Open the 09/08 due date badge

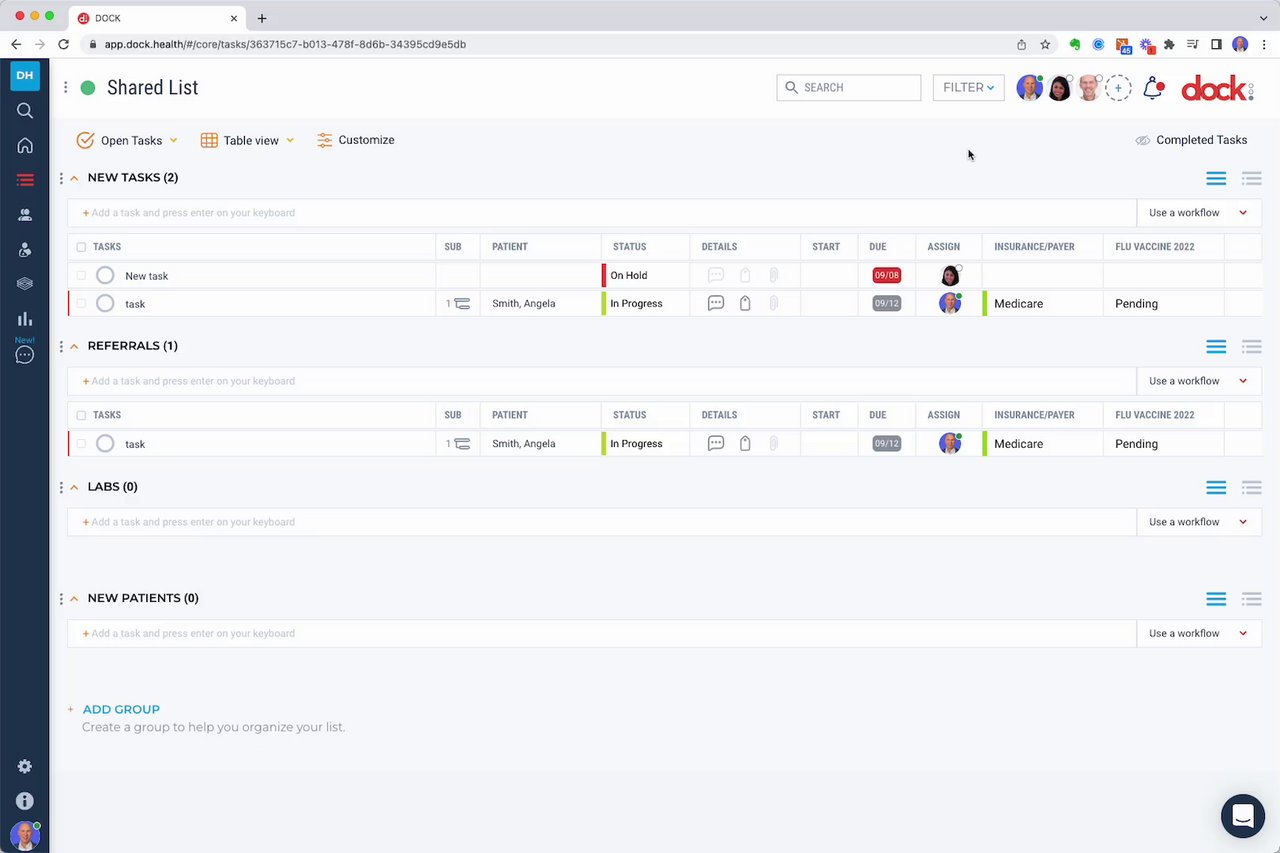click(886, 275)
